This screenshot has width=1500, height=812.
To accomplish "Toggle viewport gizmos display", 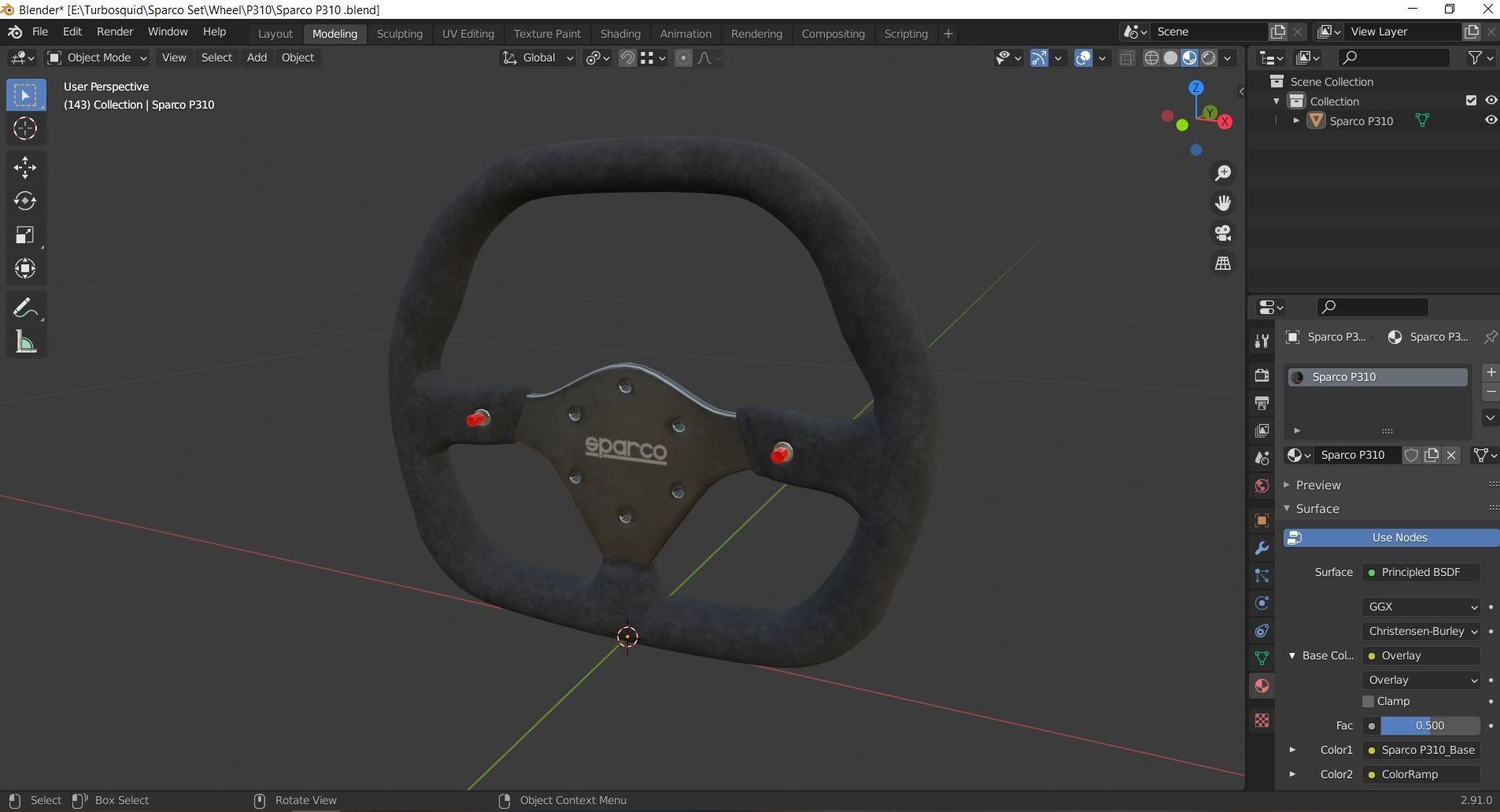I will coord(1039,57).
